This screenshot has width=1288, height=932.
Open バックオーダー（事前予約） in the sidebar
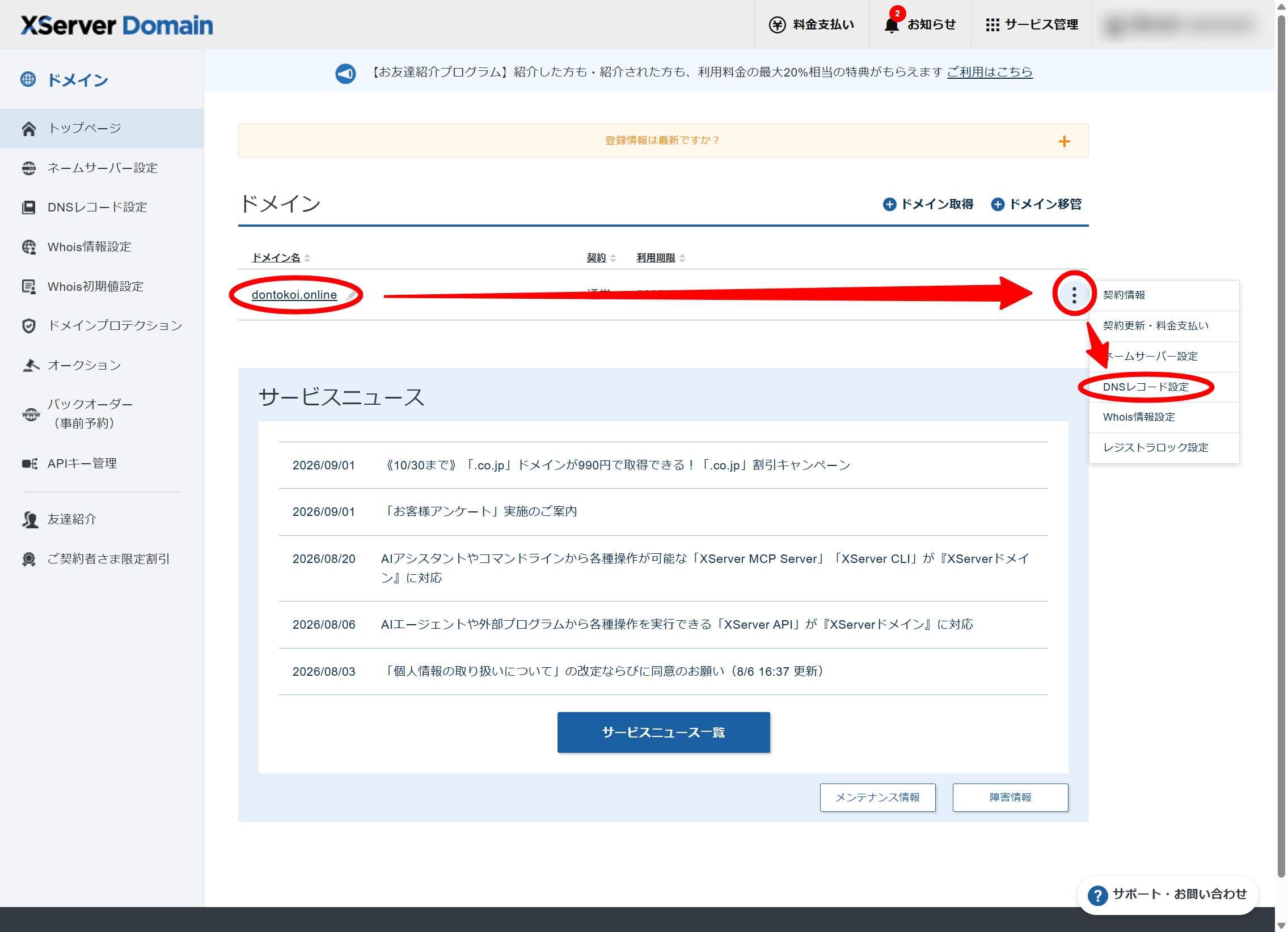pyautogui.click(x=102, y=414)
